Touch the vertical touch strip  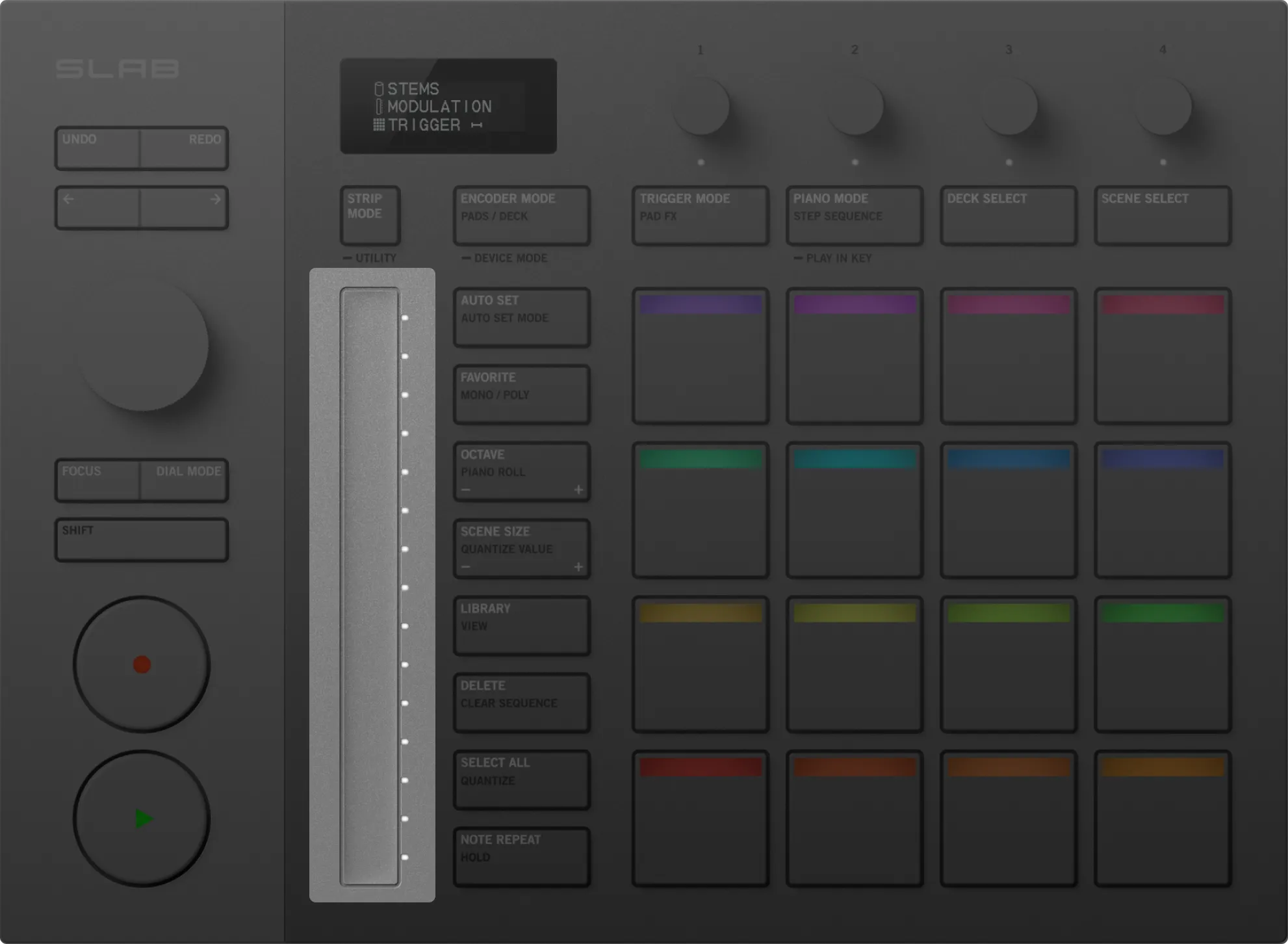coord(369,585)
